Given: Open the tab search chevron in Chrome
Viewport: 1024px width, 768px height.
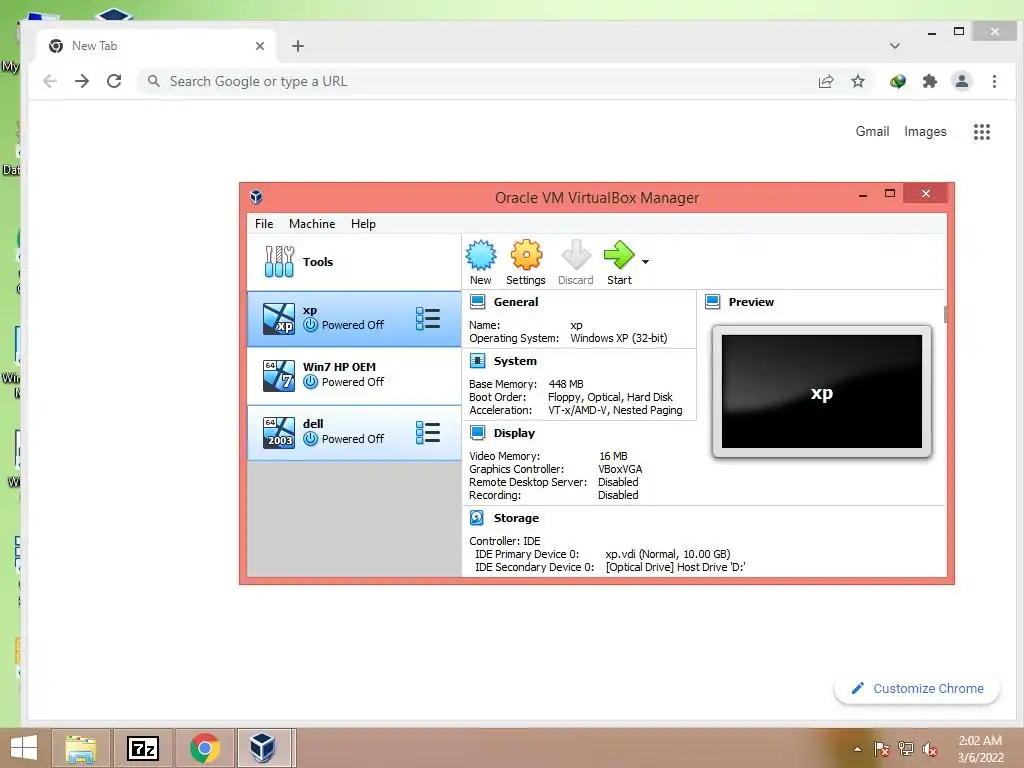Looking at the screenshot, I should point(895,46).
